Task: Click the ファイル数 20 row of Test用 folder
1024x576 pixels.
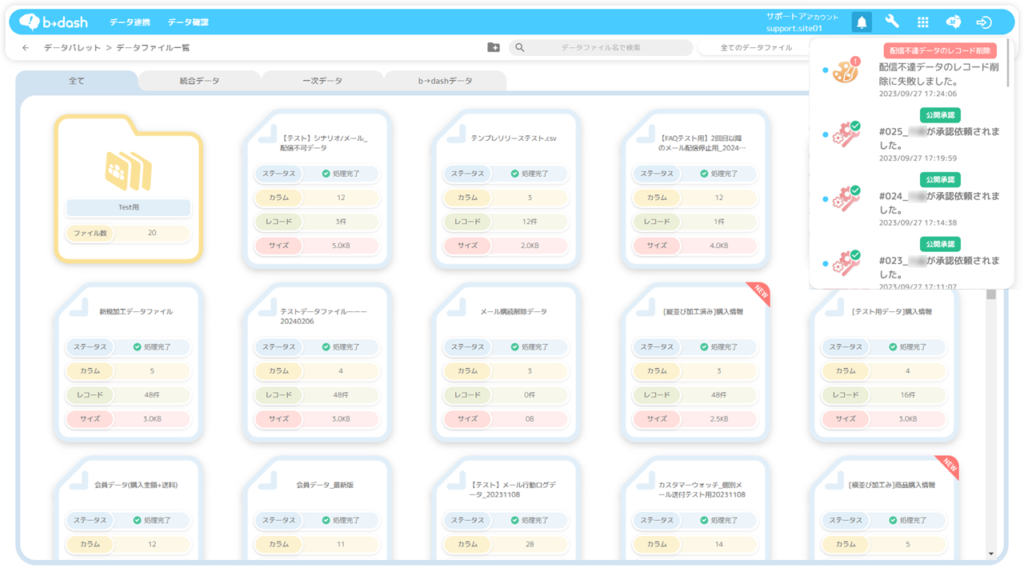Action: 129,232
